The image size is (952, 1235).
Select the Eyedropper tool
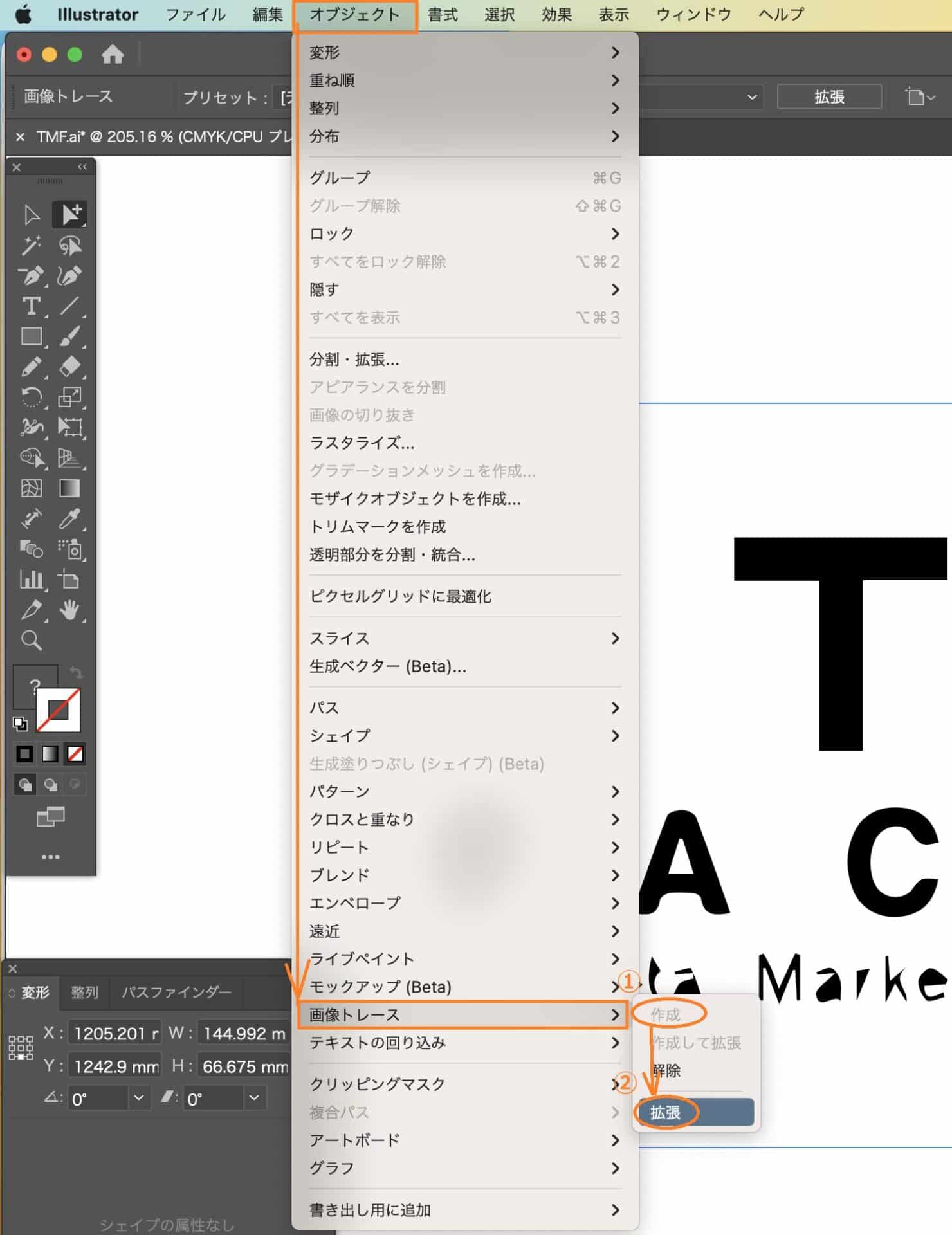coord(70,518)
